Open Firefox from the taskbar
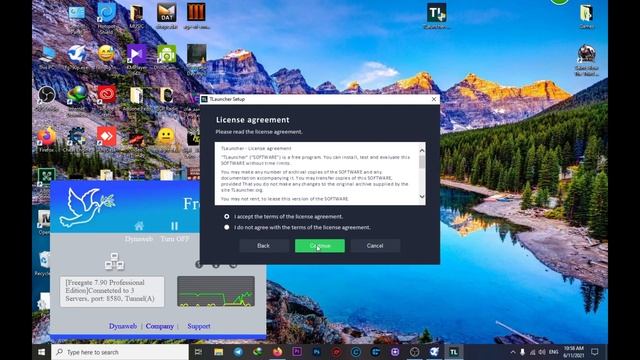 pyautogui.click(x=277, y=352)
